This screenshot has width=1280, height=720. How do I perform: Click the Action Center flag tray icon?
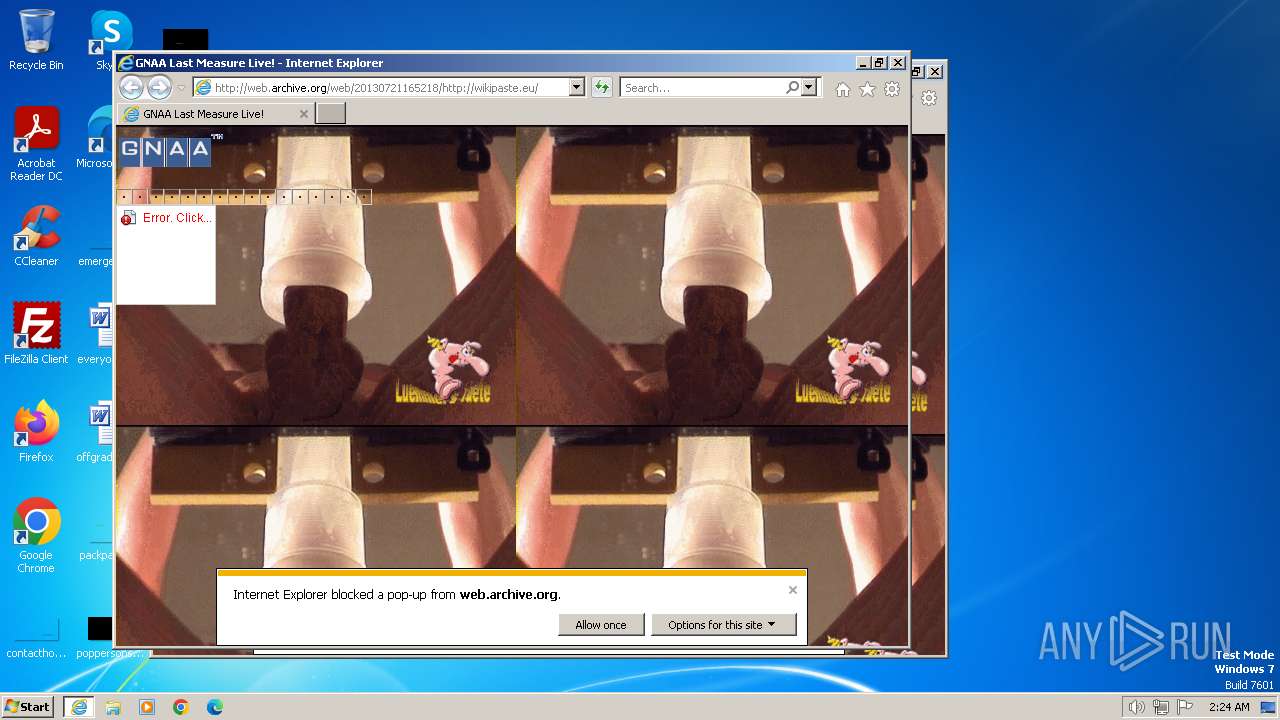point(1185,707)
